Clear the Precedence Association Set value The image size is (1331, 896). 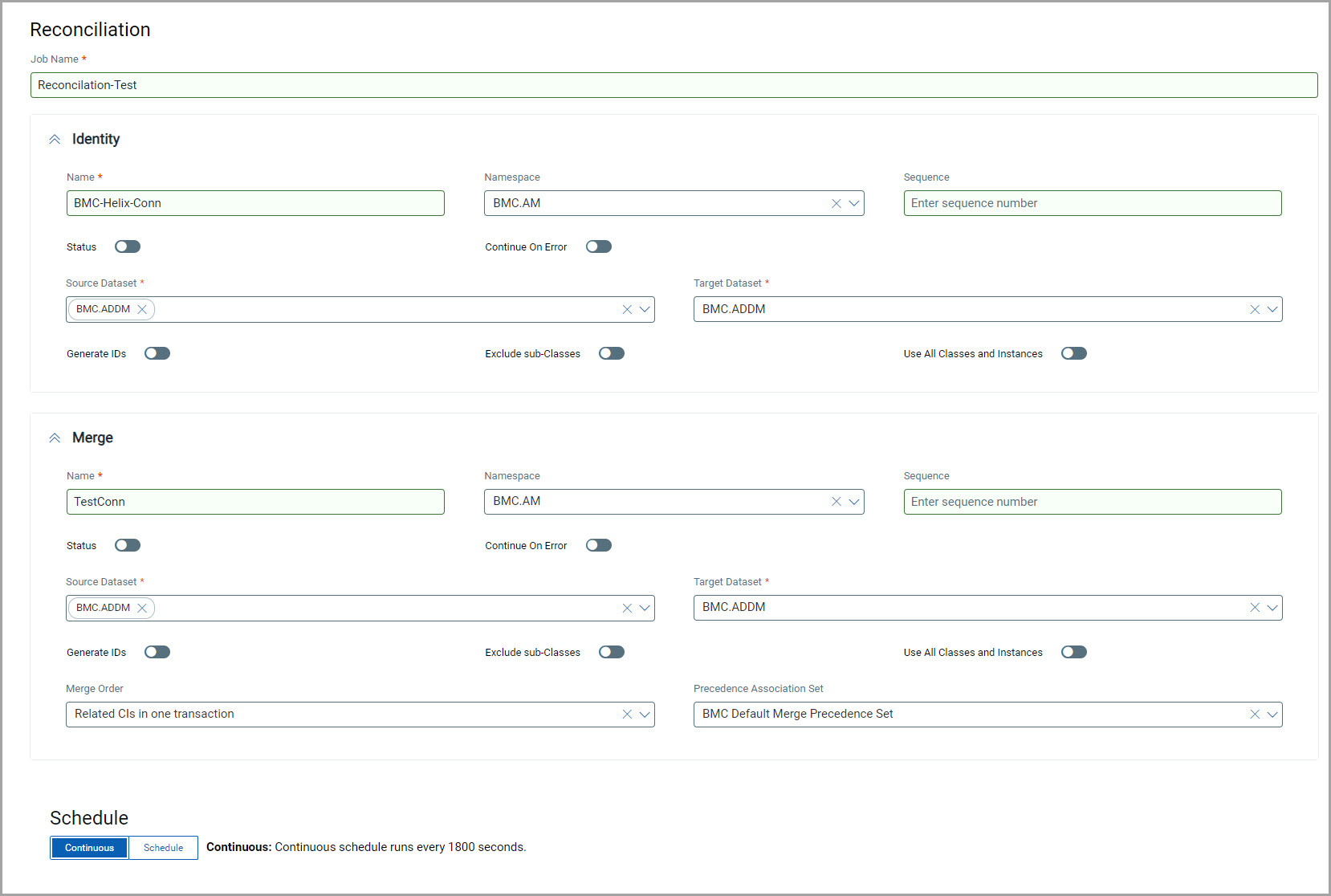[1254, 715]
